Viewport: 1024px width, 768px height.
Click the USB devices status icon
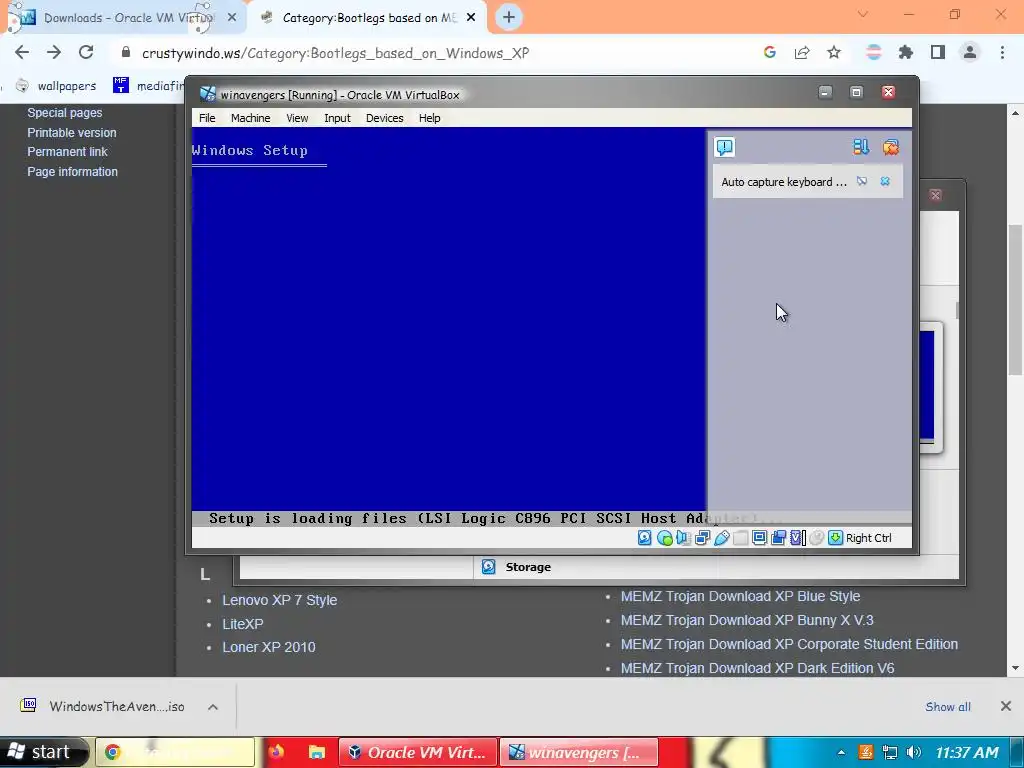722,537
